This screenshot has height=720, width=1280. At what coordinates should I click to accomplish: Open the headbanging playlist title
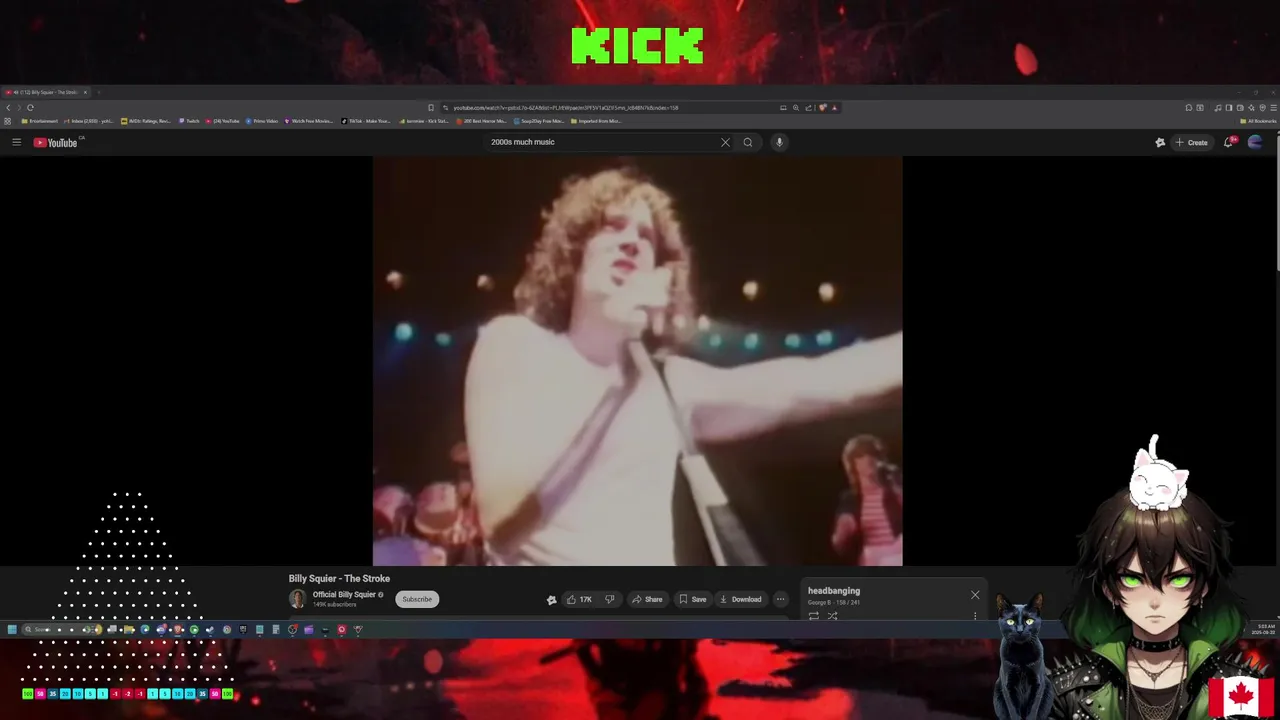click(834, 591)
